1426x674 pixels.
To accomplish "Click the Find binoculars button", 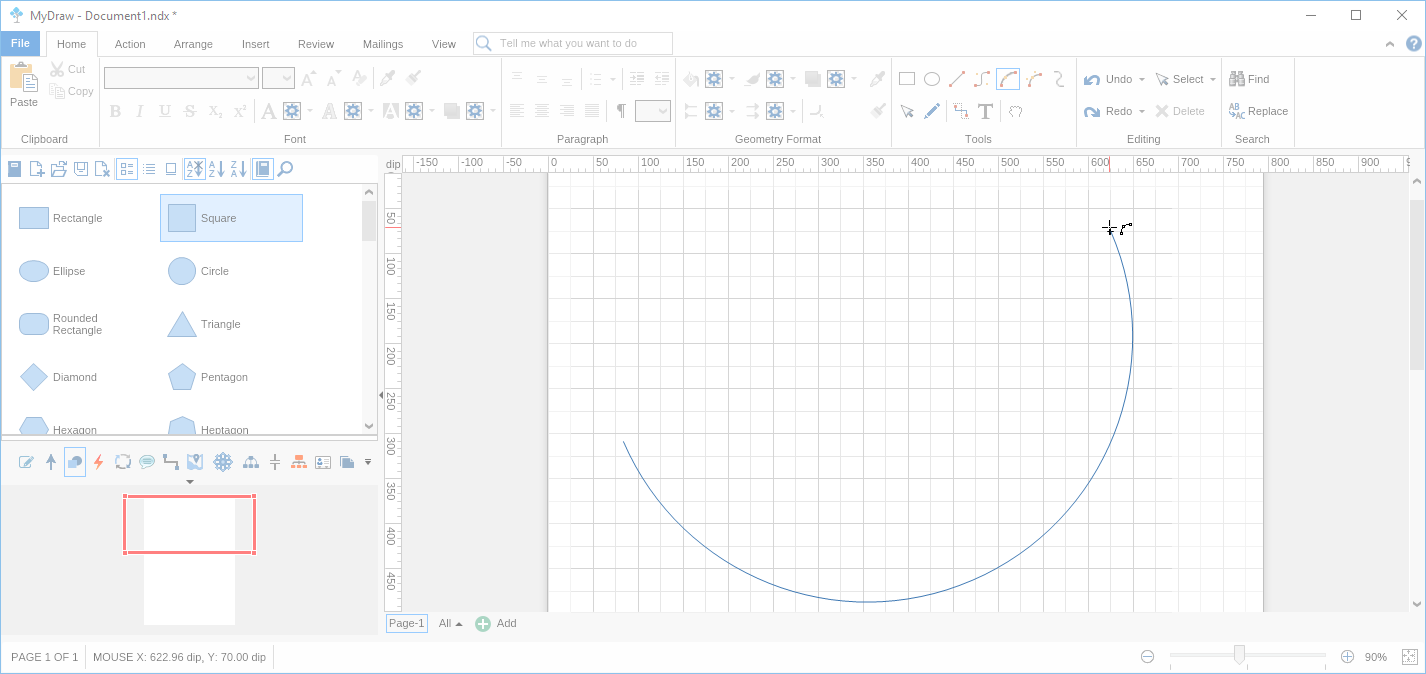I will pyautogui.click(x=1249, y=79).
